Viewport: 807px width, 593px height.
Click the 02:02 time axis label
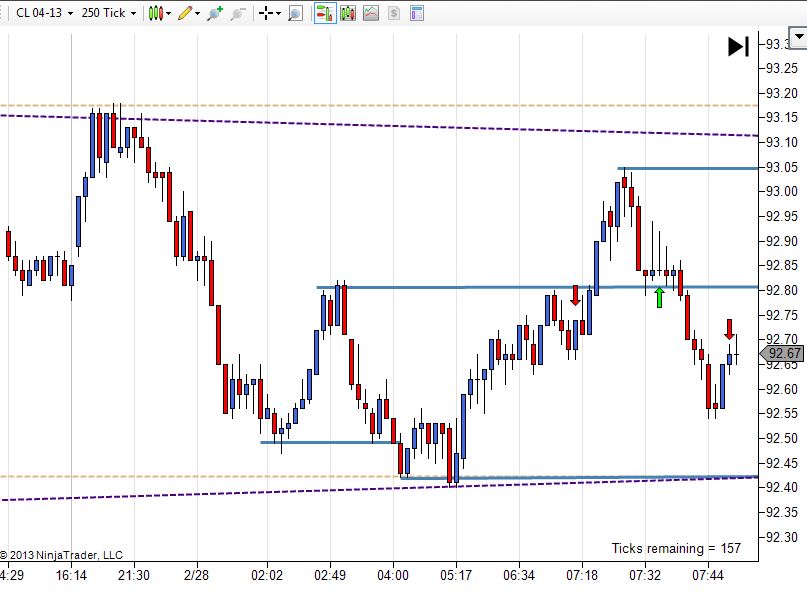pos(267,575)
